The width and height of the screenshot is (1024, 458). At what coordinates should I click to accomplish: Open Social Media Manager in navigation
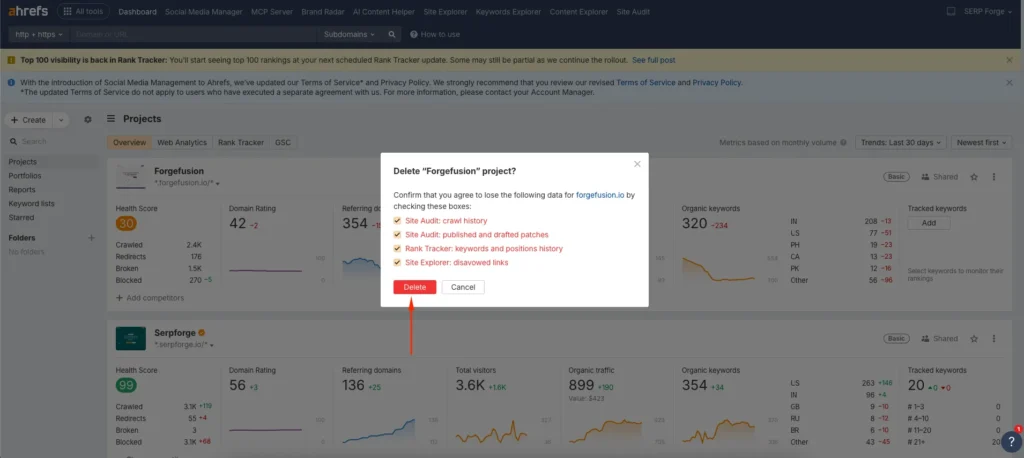click(x=204, y=12)
